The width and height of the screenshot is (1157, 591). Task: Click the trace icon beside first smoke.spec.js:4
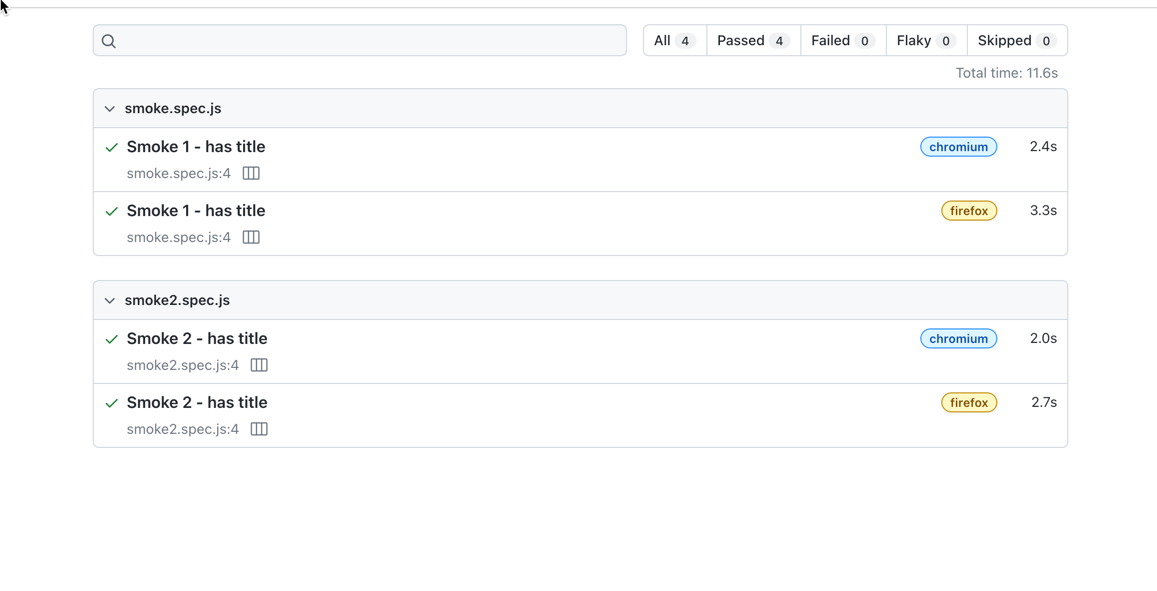[251, 174]
